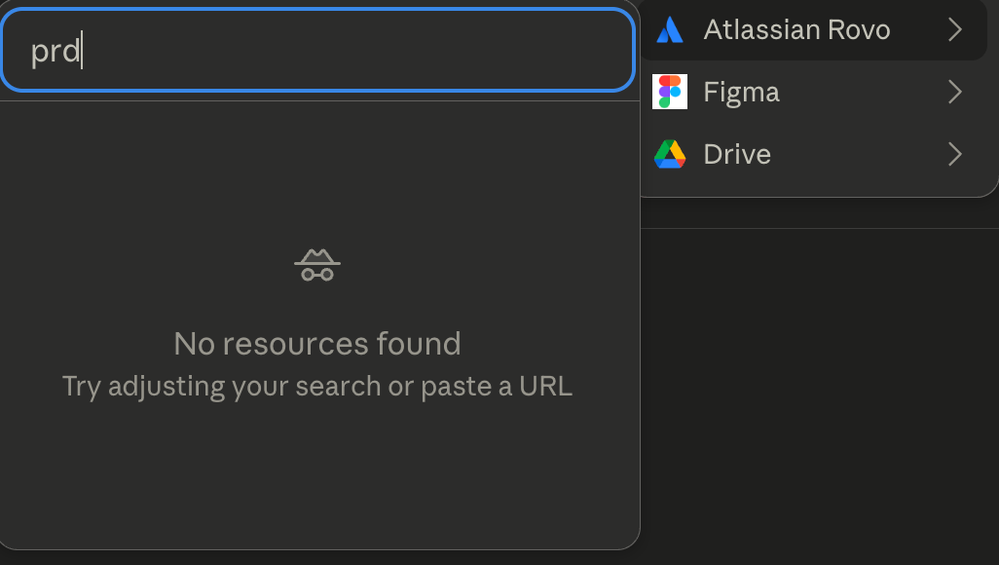Expand the Atlassian Rovo chevron arrow

point(954,30)
